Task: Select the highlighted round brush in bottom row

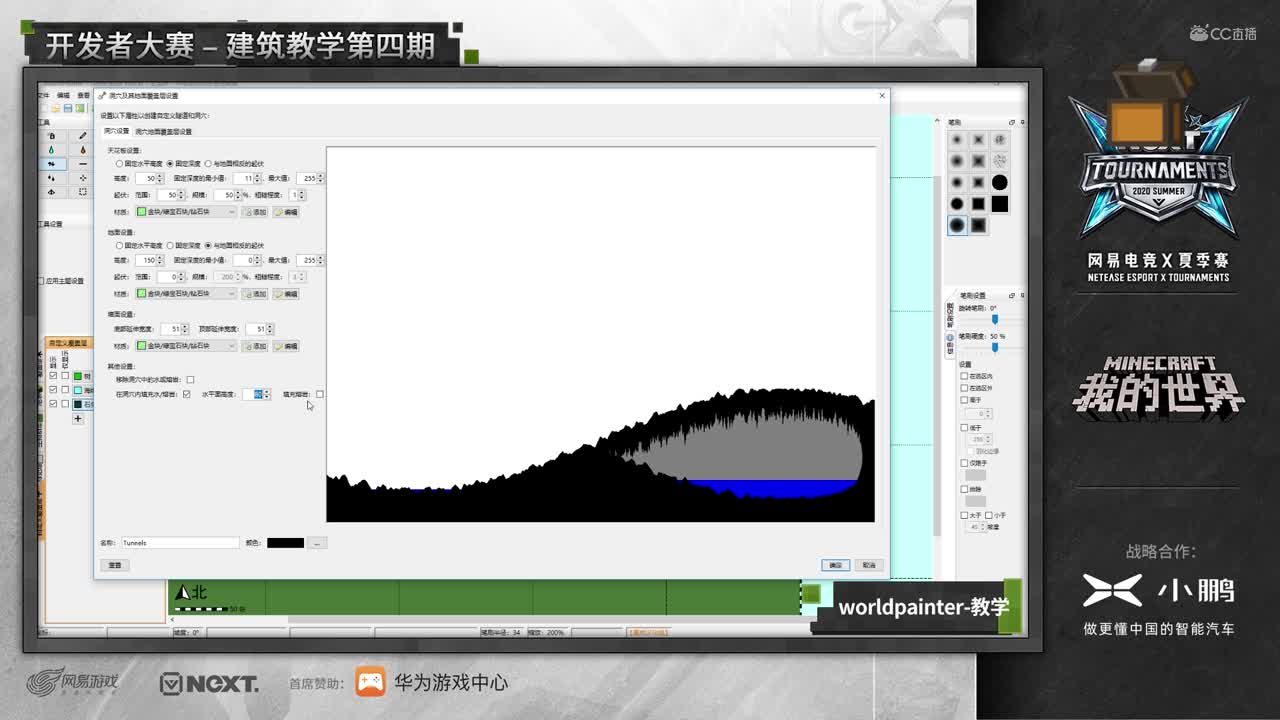Action: pos(957,225)
